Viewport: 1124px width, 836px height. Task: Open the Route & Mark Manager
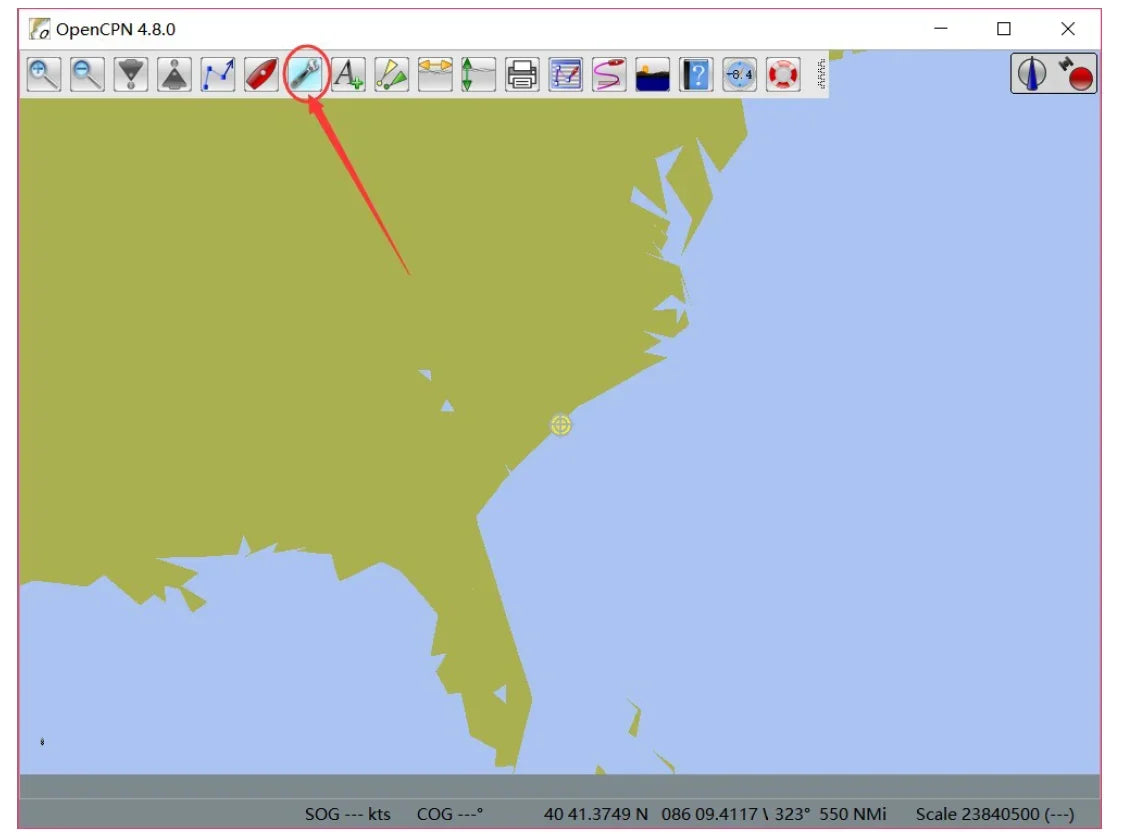coord(566,74)
